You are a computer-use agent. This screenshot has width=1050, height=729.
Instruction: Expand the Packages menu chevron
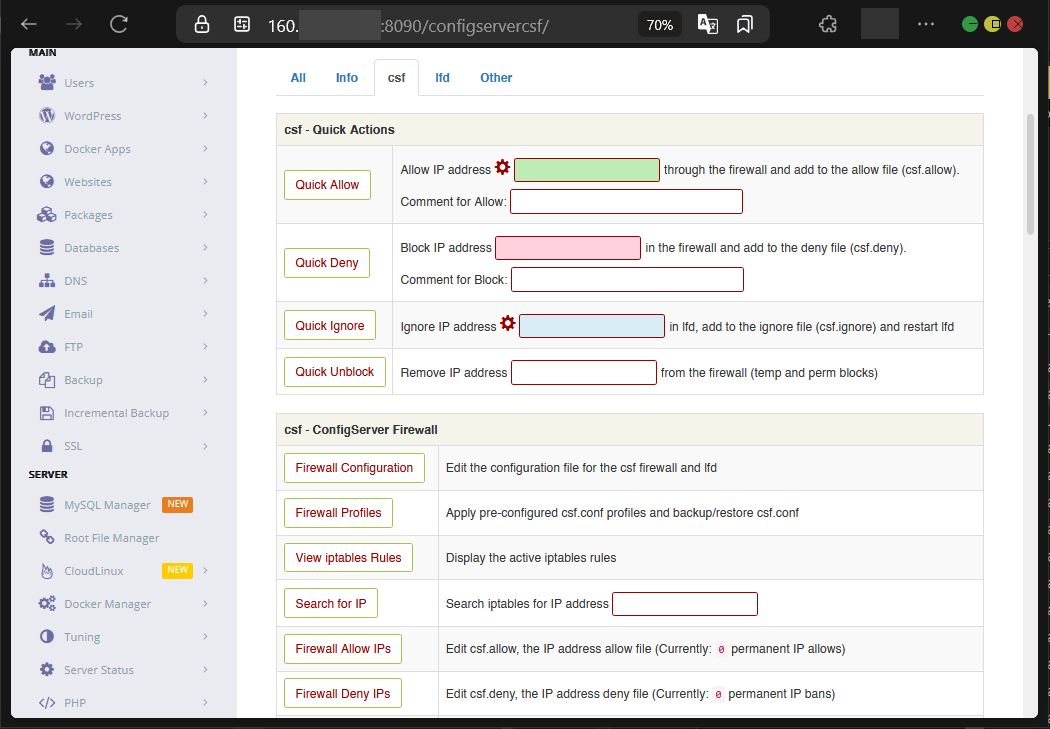click(x=206, y=214)
